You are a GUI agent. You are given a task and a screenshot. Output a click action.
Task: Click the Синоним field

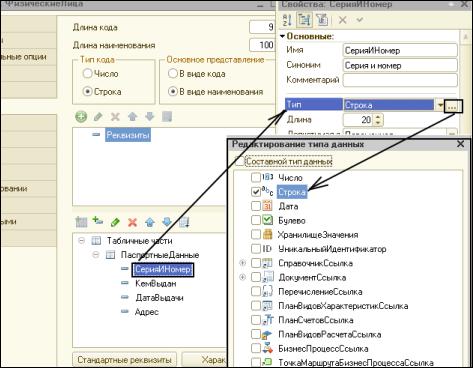pos(400,65)
